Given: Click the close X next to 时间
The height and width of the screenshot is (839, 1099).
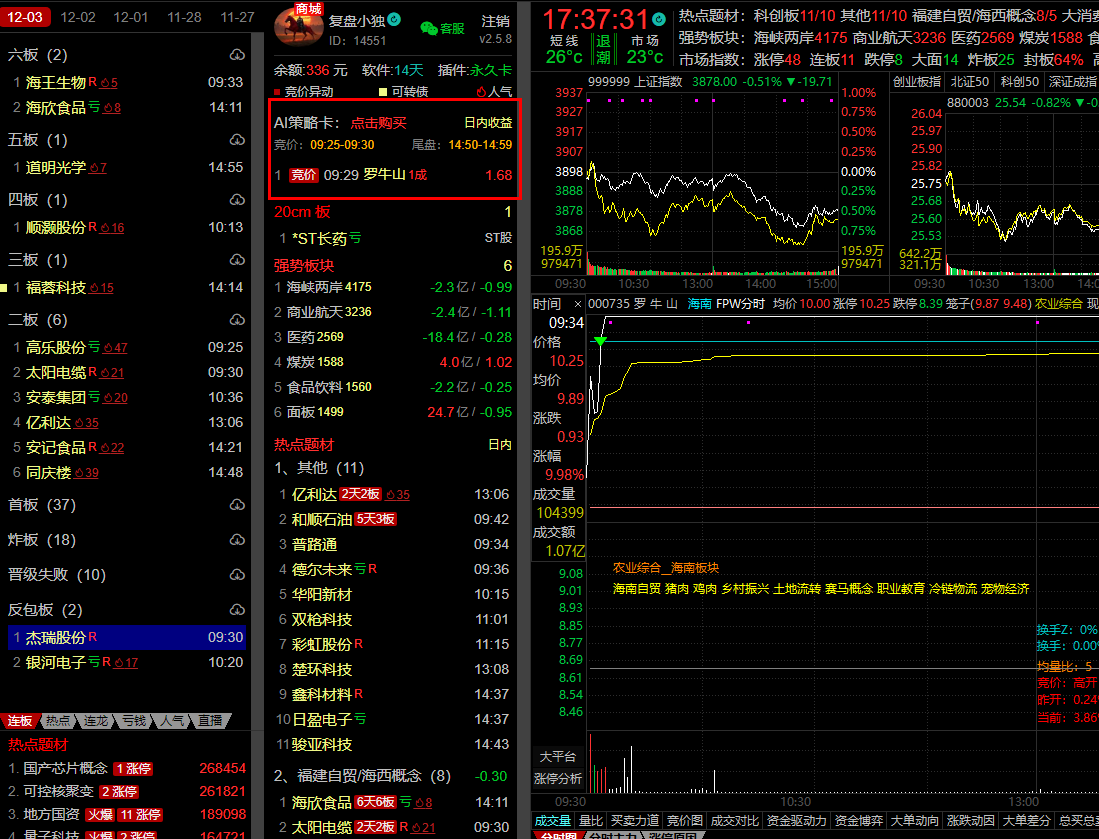Looking at the screenshot, I should pos(577,304).
